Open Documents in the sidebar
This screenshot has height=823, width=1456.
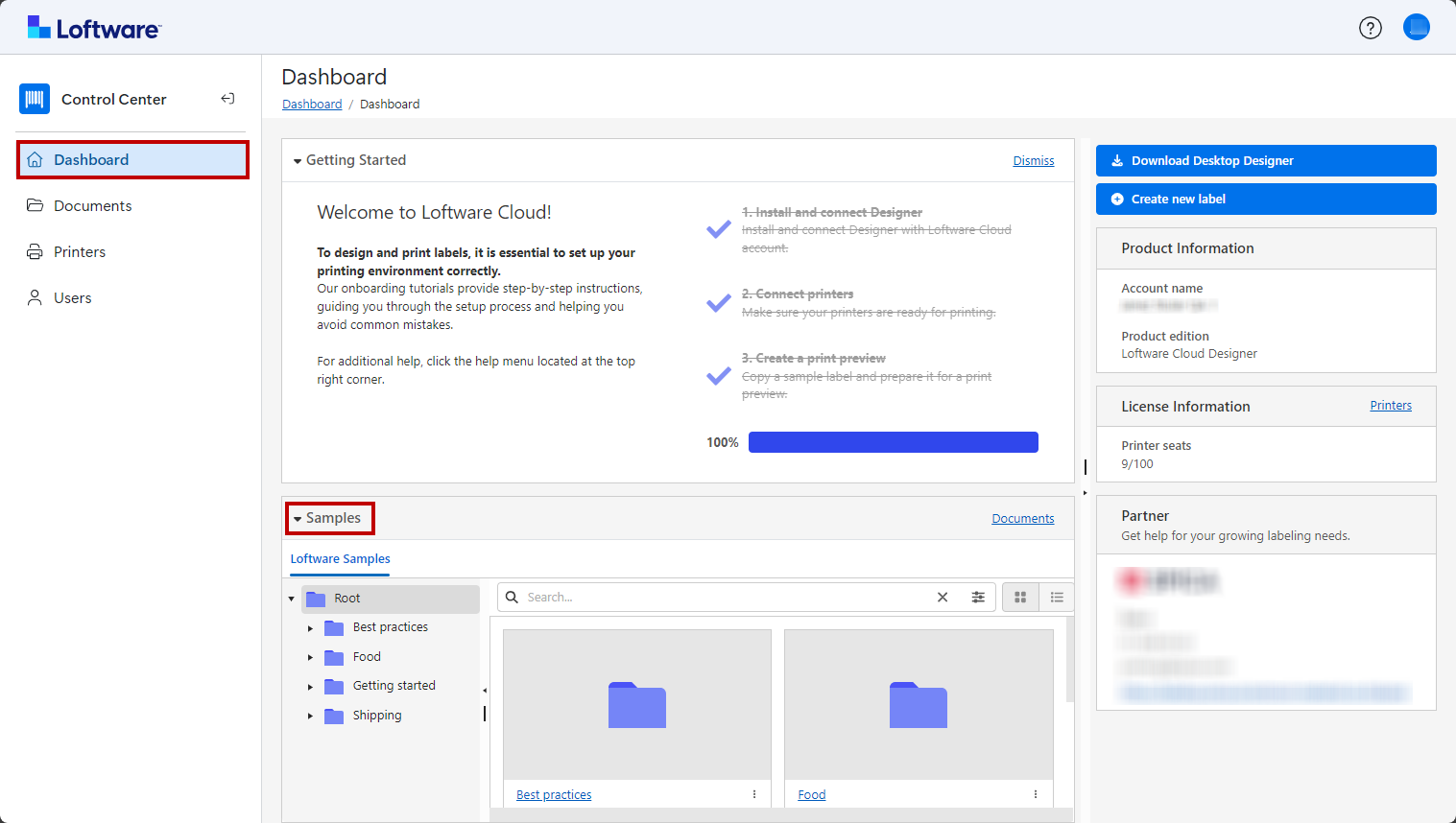click(x=92, y=206)
